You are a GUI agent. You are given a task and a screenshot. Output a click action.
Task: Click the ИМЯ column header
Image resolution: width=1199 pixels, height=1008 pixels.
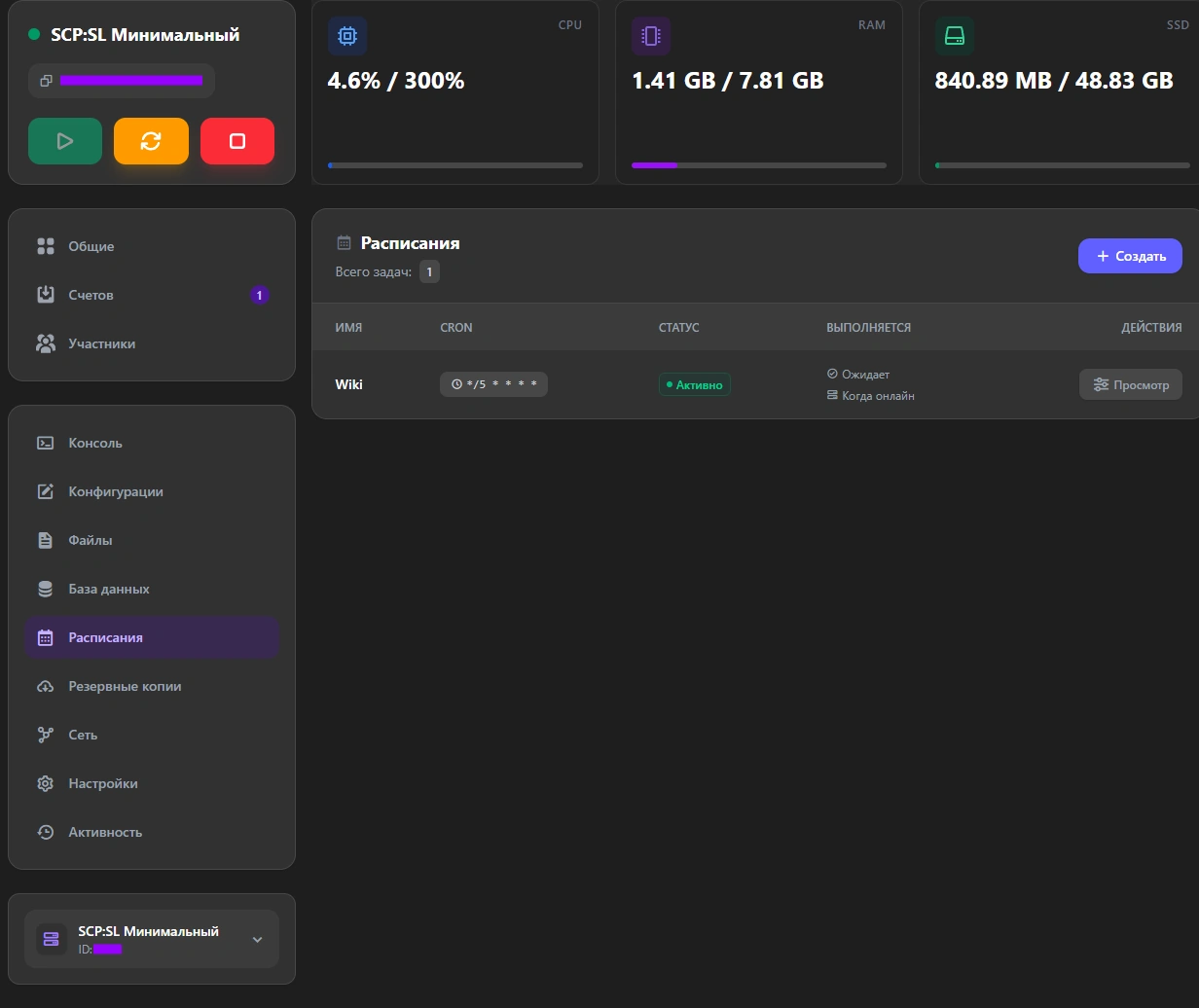tap(348, 328)
